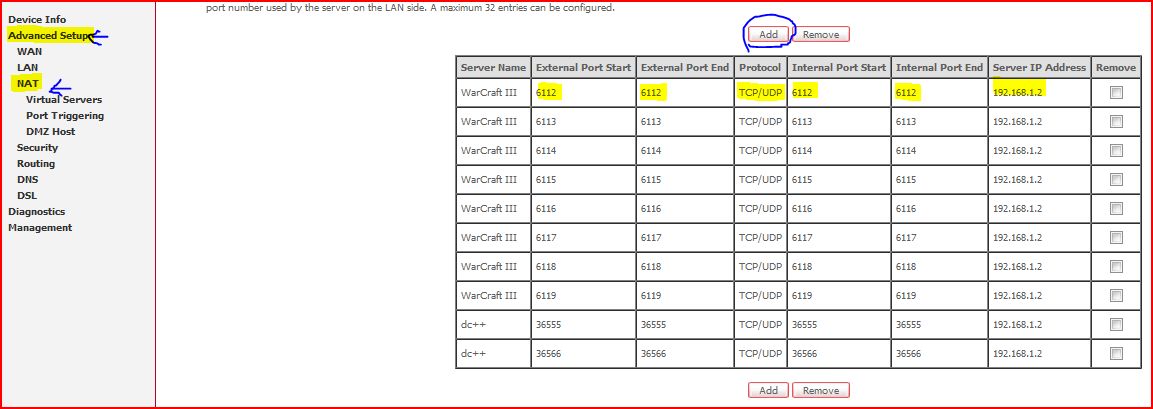Check Remove box for WarCraft III port 6114
The width and height of the screenshot is (1153, 409).
pos(1116,151)
